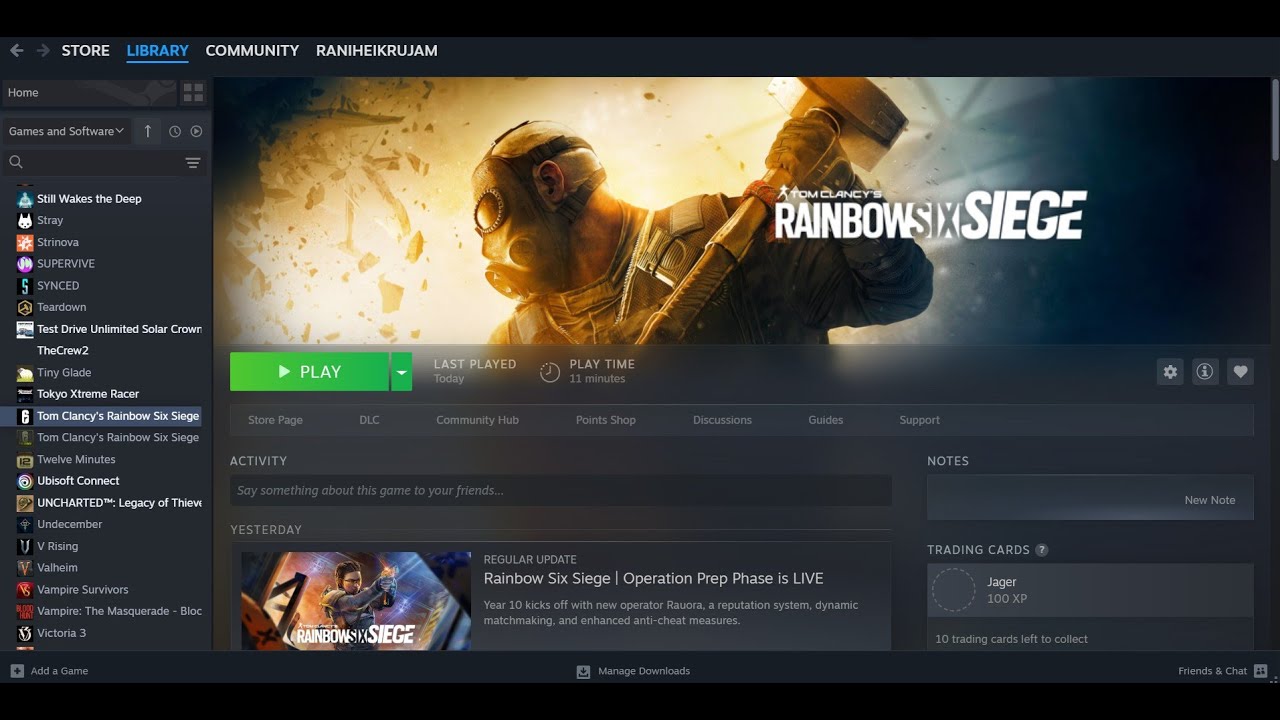The image size is (1280, 720).
Task: Click the recent activity clock icon
Action: pos(175,131)
